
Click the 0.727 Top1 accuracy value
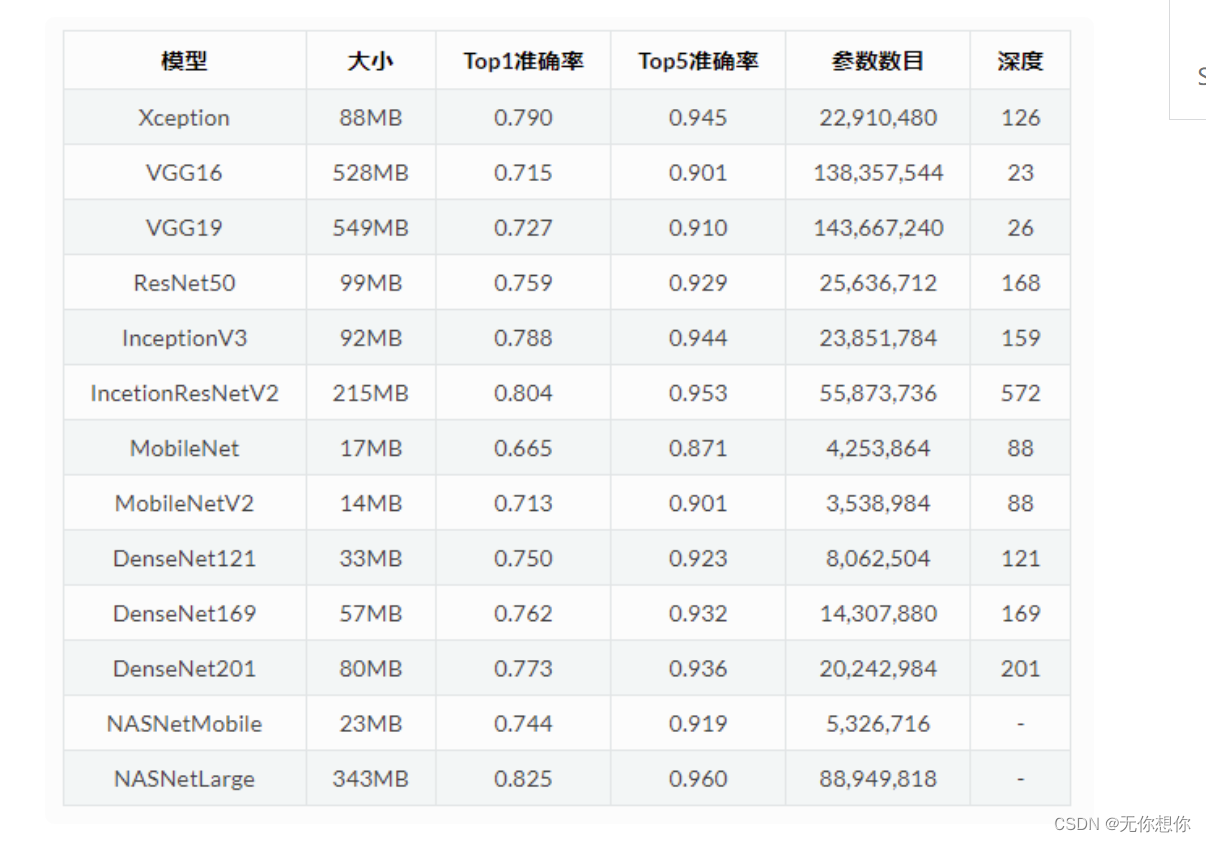523,227
